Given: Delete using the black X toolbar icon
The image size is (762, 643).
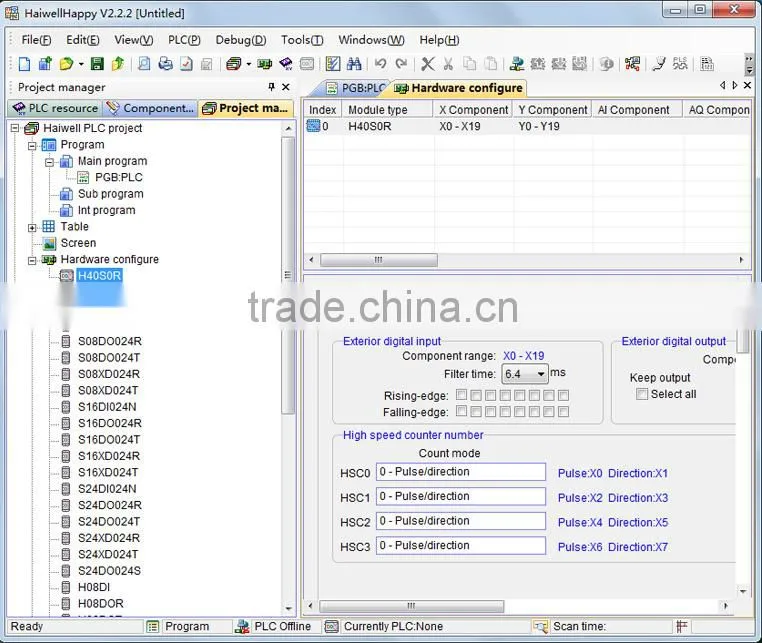Looking at the screenshot, I should tap(428, 64).
